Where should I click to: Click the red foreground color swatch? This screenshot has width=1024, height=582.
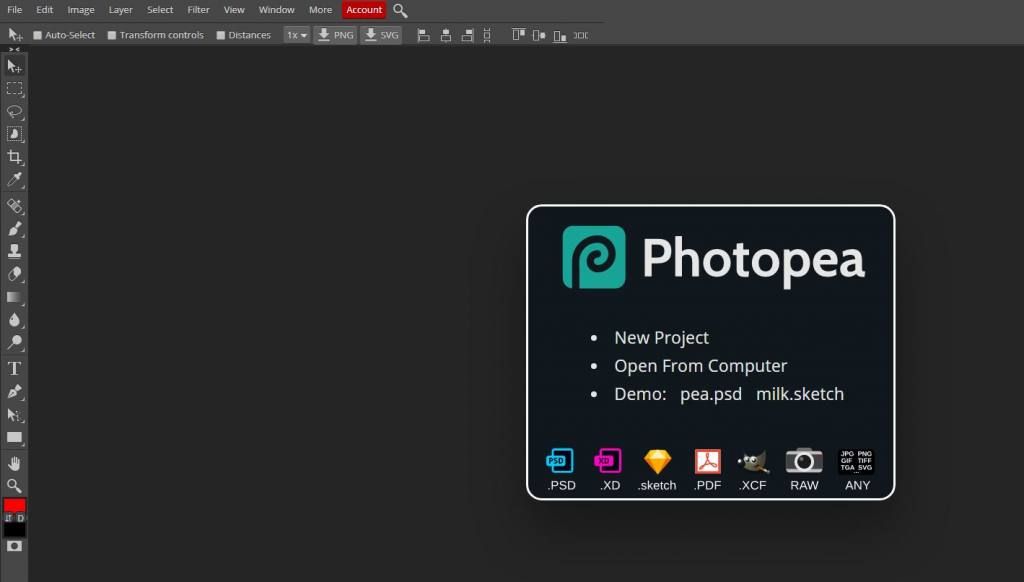(13, 505)
